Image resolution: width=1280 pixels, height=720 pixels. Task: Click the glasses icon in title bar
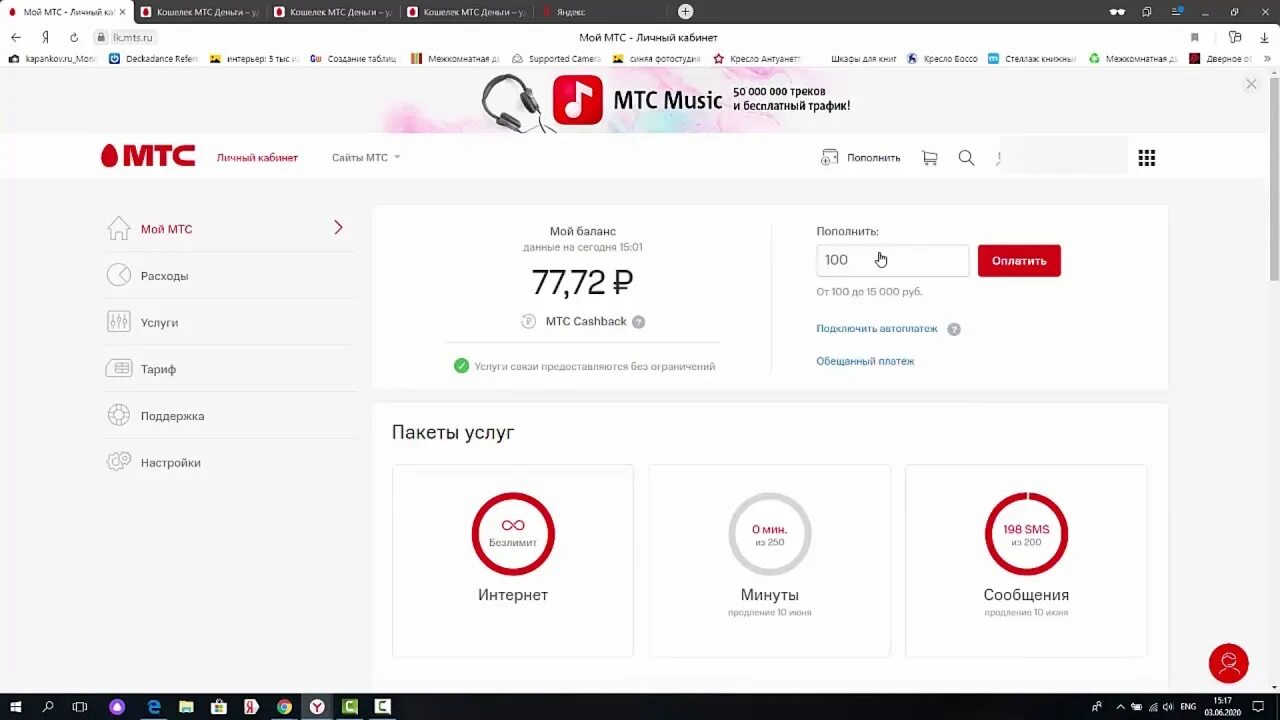(1117, 12)
